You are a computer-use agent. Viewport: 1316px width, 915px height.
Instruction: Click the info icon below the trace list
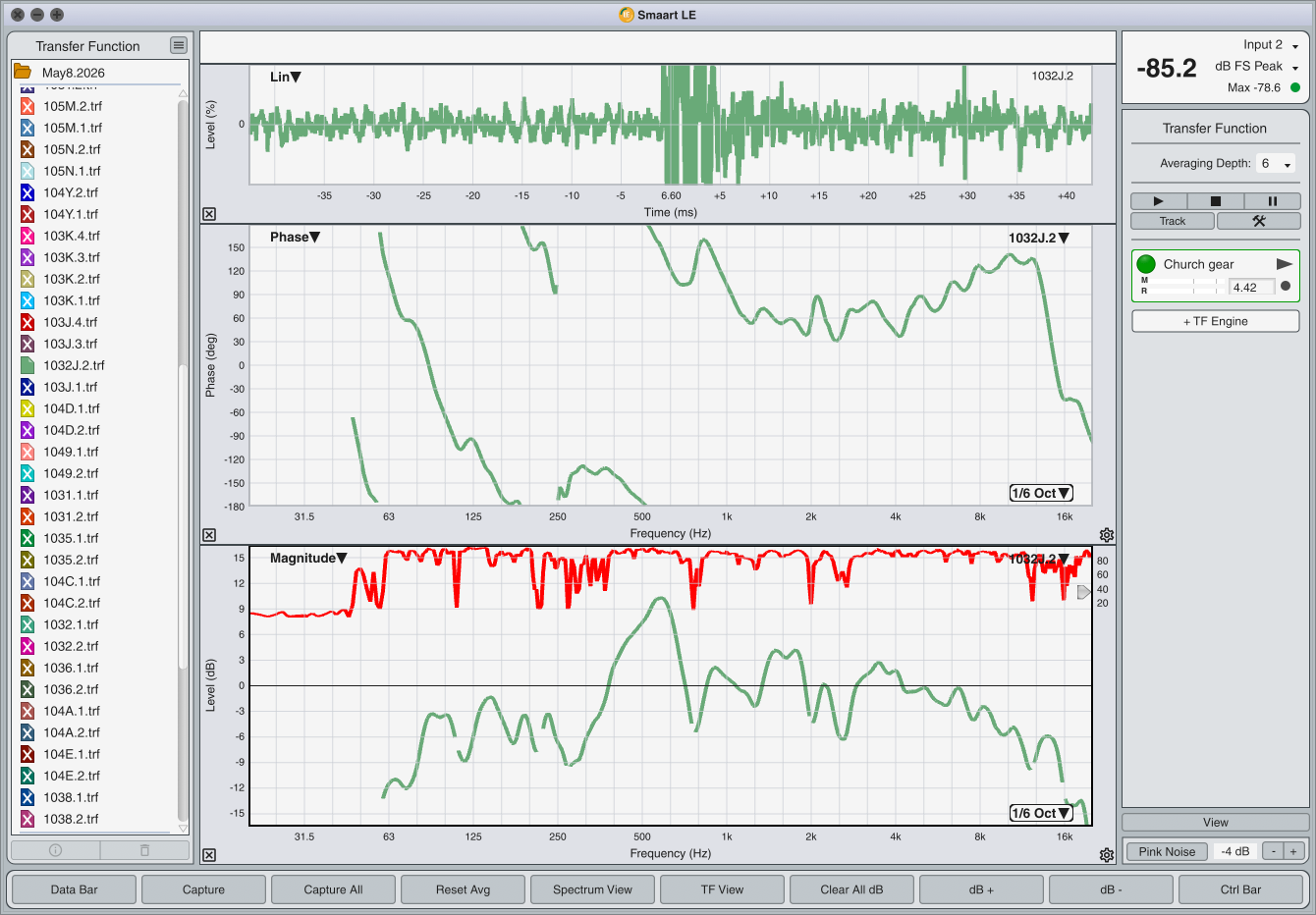(x=55, y=850)
